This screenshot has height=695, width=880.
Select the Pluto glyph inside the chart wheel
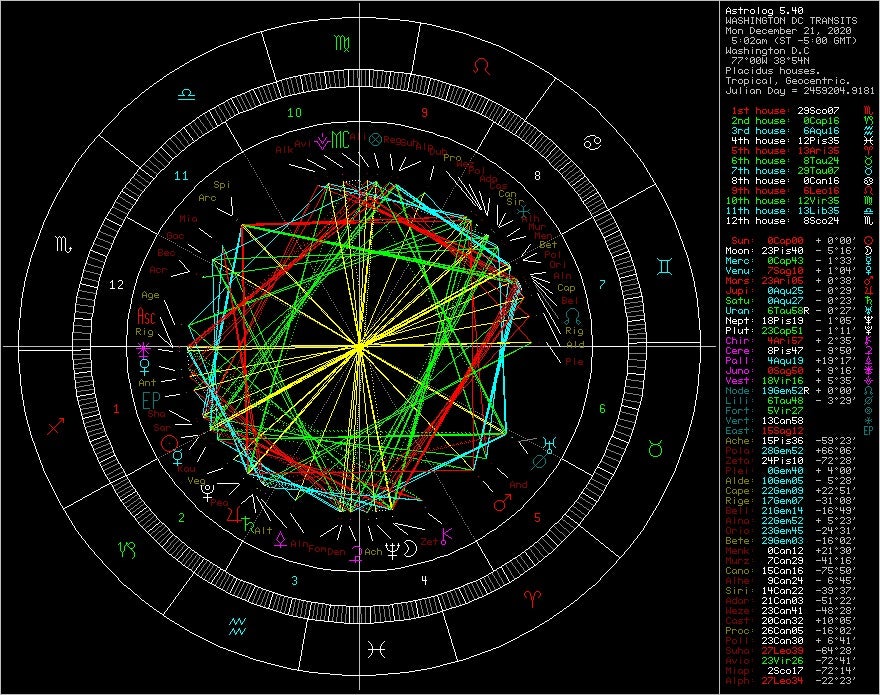pos(207,492)
